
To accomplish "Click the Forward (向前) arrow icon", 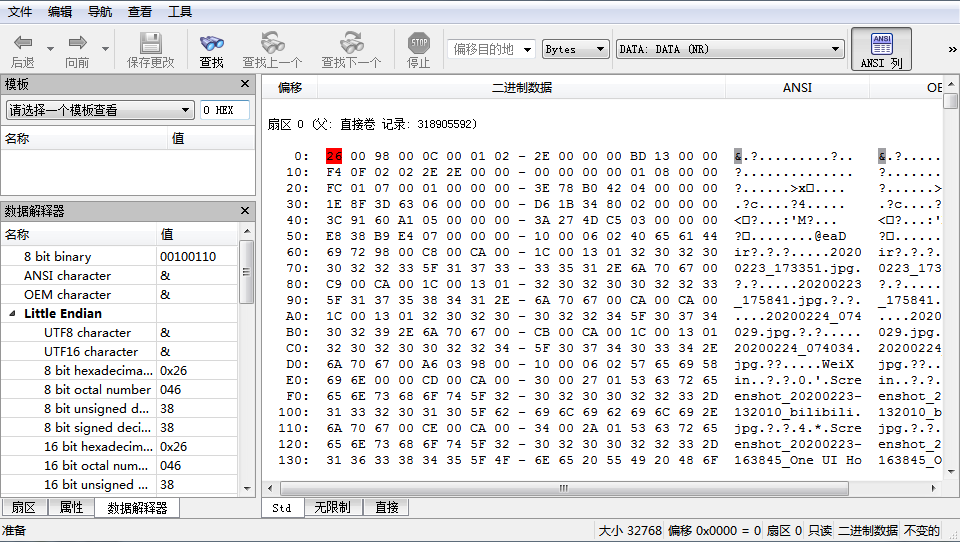I will (77, 43).
